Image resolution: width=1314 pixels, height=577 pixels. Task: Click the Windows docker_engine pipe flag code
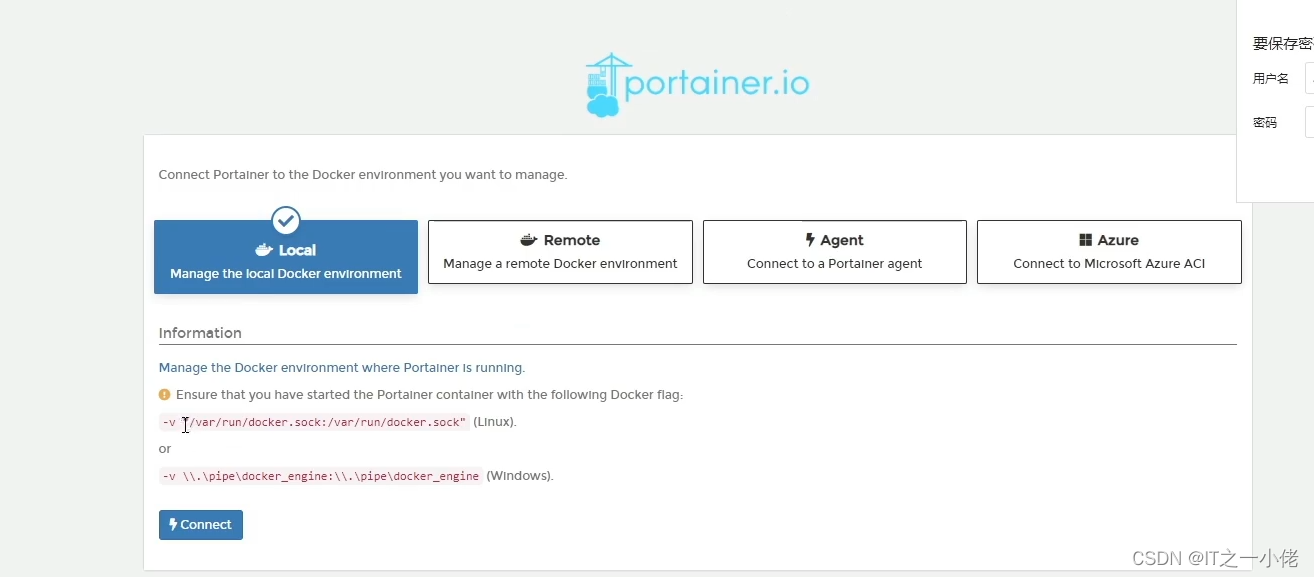click(321, 476)
